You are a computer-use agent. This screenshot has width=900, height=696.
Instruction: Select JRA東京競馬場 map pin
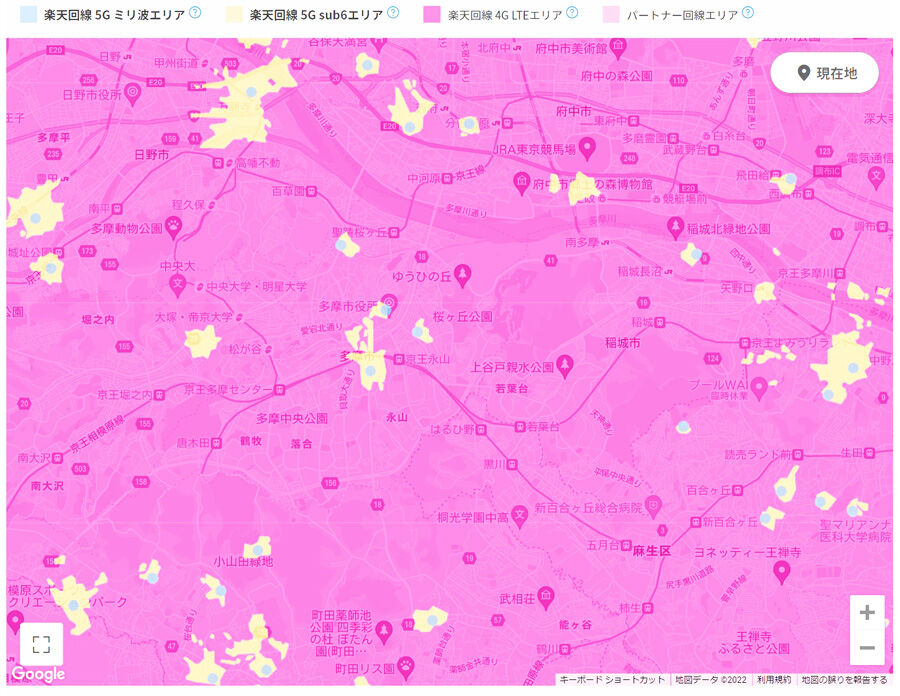[x=587, y=148]
